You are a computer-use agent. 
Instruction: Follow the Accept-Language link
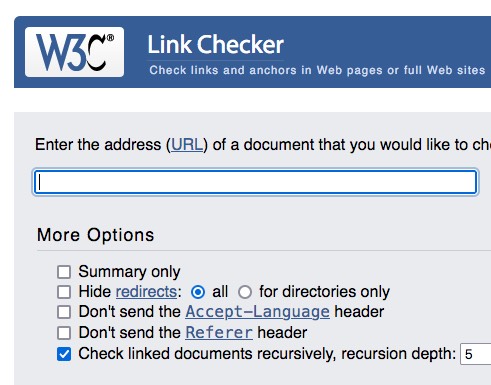pyautogui.click(x=258, y=312)
